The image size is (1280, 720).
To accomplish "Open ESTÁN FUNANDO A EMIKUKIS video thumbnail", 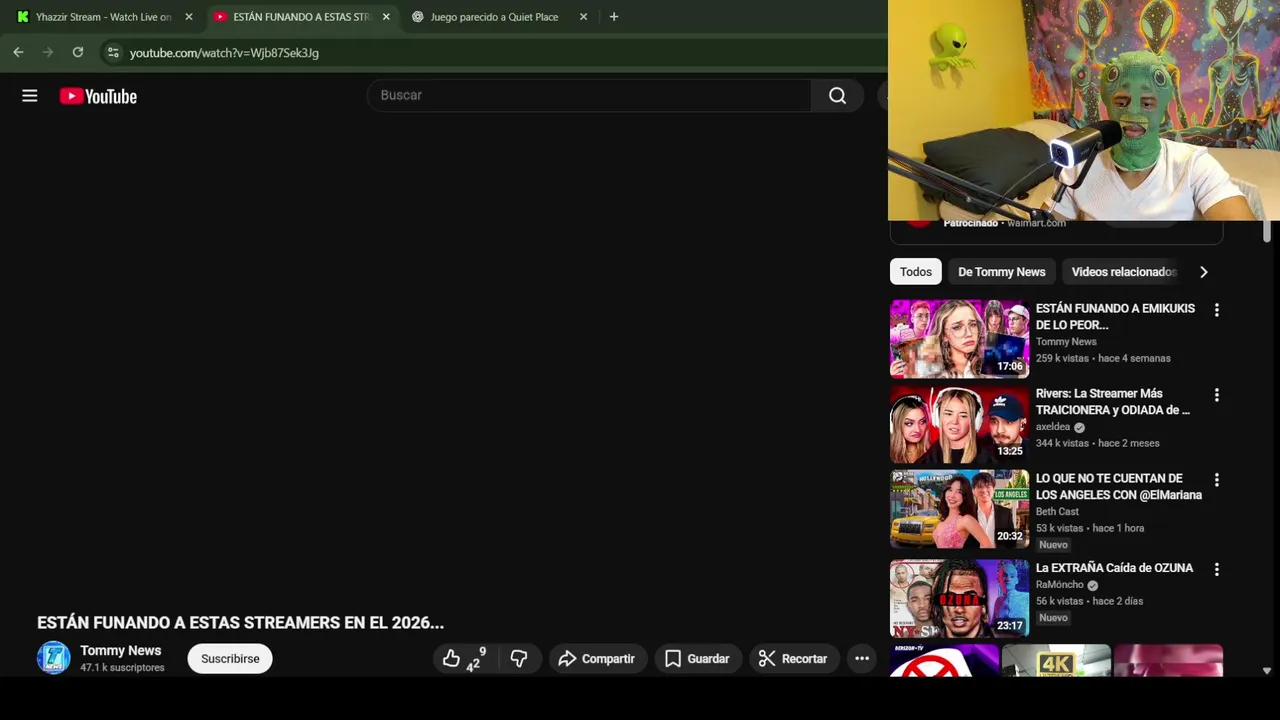I will pyautogui.click(x=959, y=338).
